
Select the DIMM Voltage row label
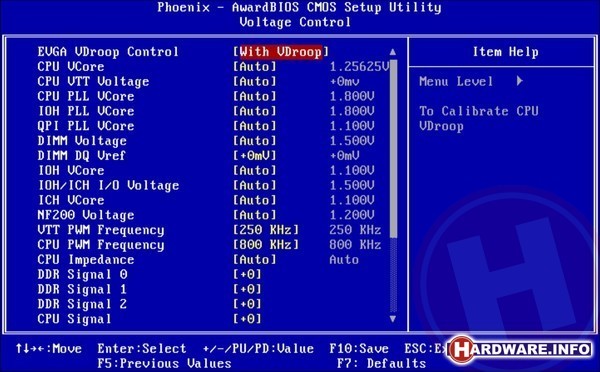pos(82,141)
